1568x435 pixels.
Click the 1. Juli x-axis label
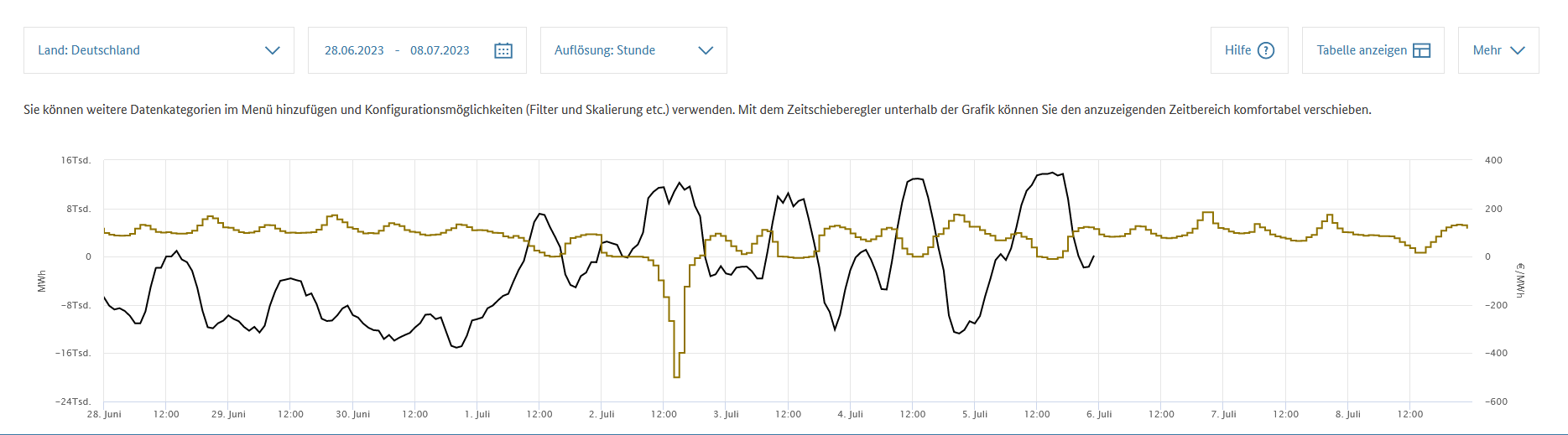coord(477,414)
